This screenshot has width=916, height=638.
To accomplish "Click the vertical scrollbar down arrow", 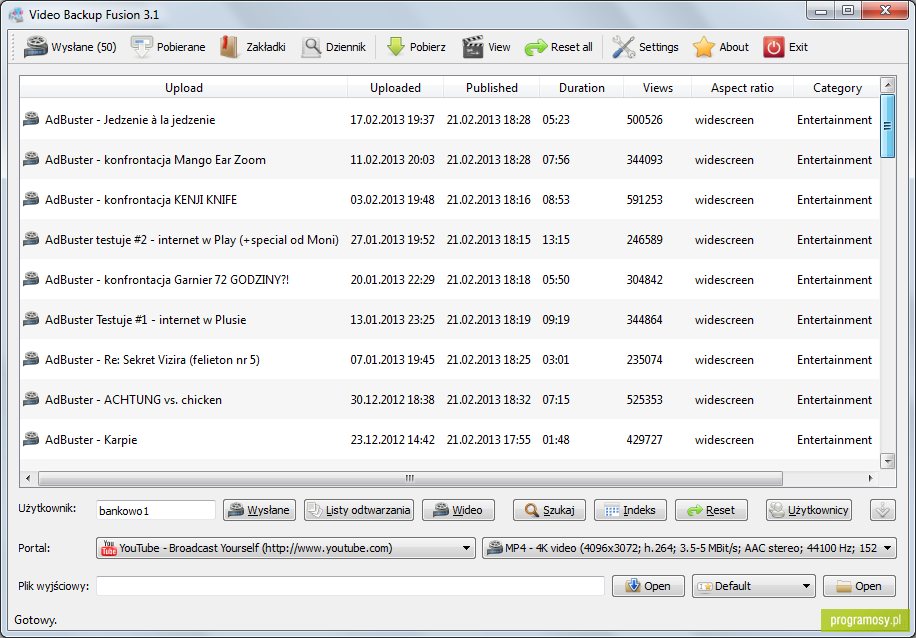I will pyautogui.click(x=887, y=461).
